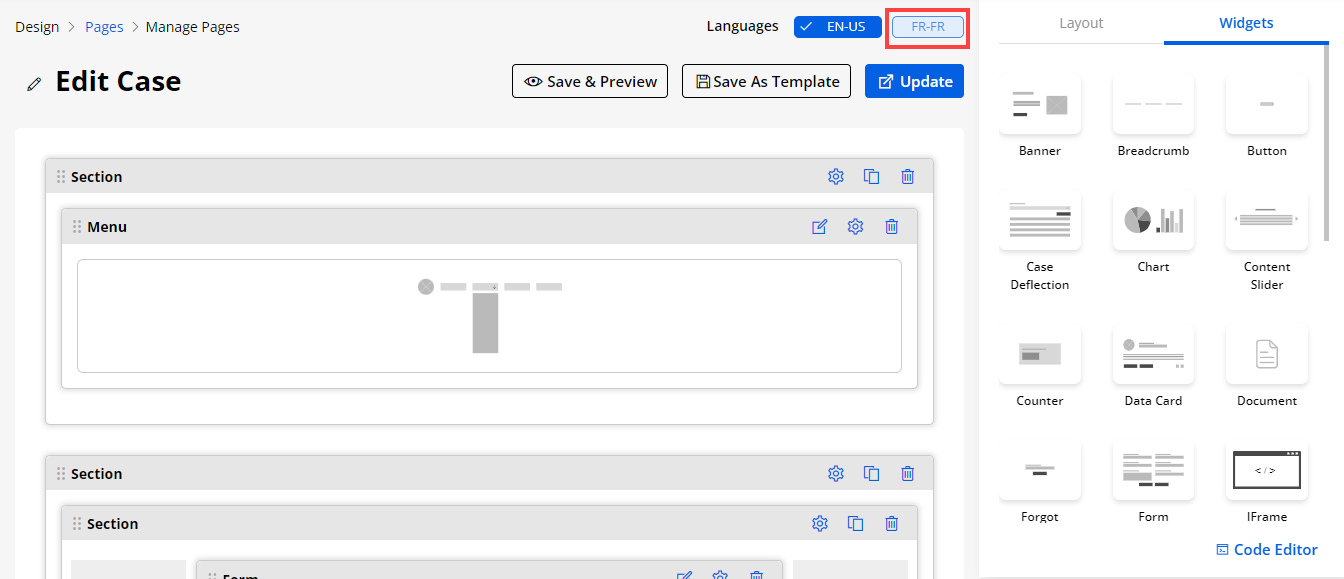The image size is (1344, 579).
Task: Edit the Menu widget with pencil icon
Action: 820,227
